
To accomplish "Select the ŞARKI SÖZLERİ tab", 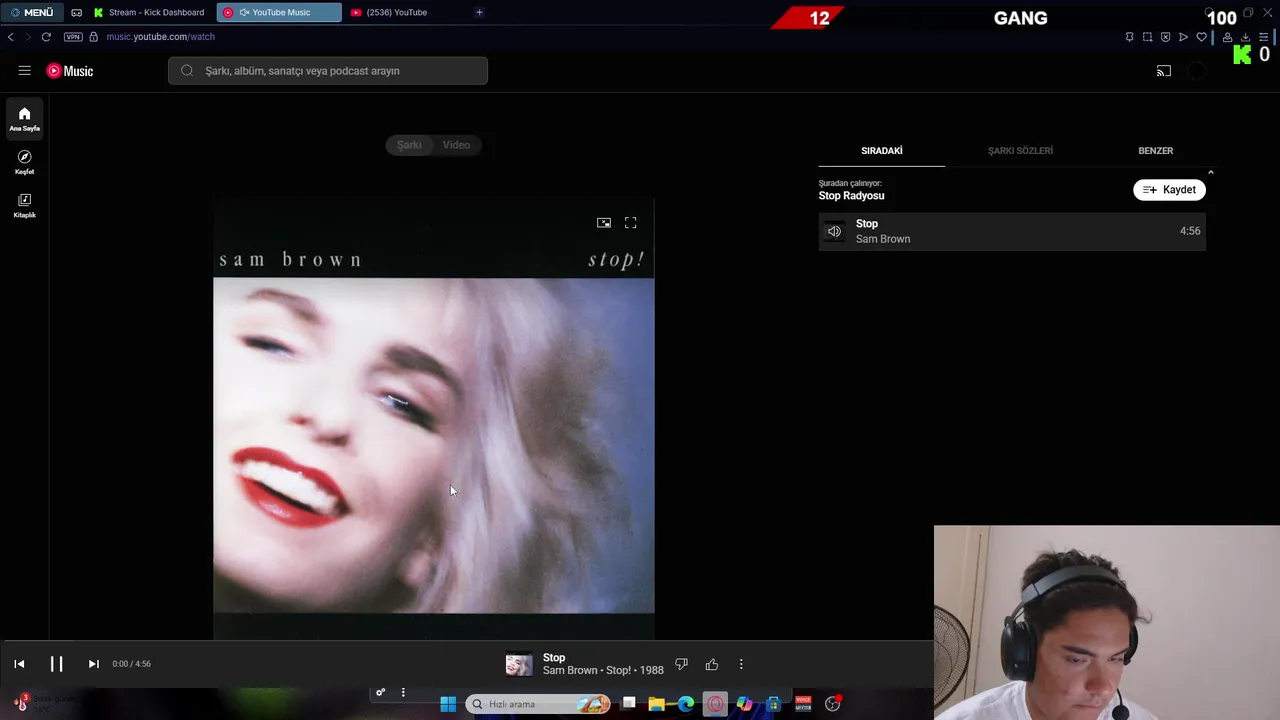I will click(1020, 151).
